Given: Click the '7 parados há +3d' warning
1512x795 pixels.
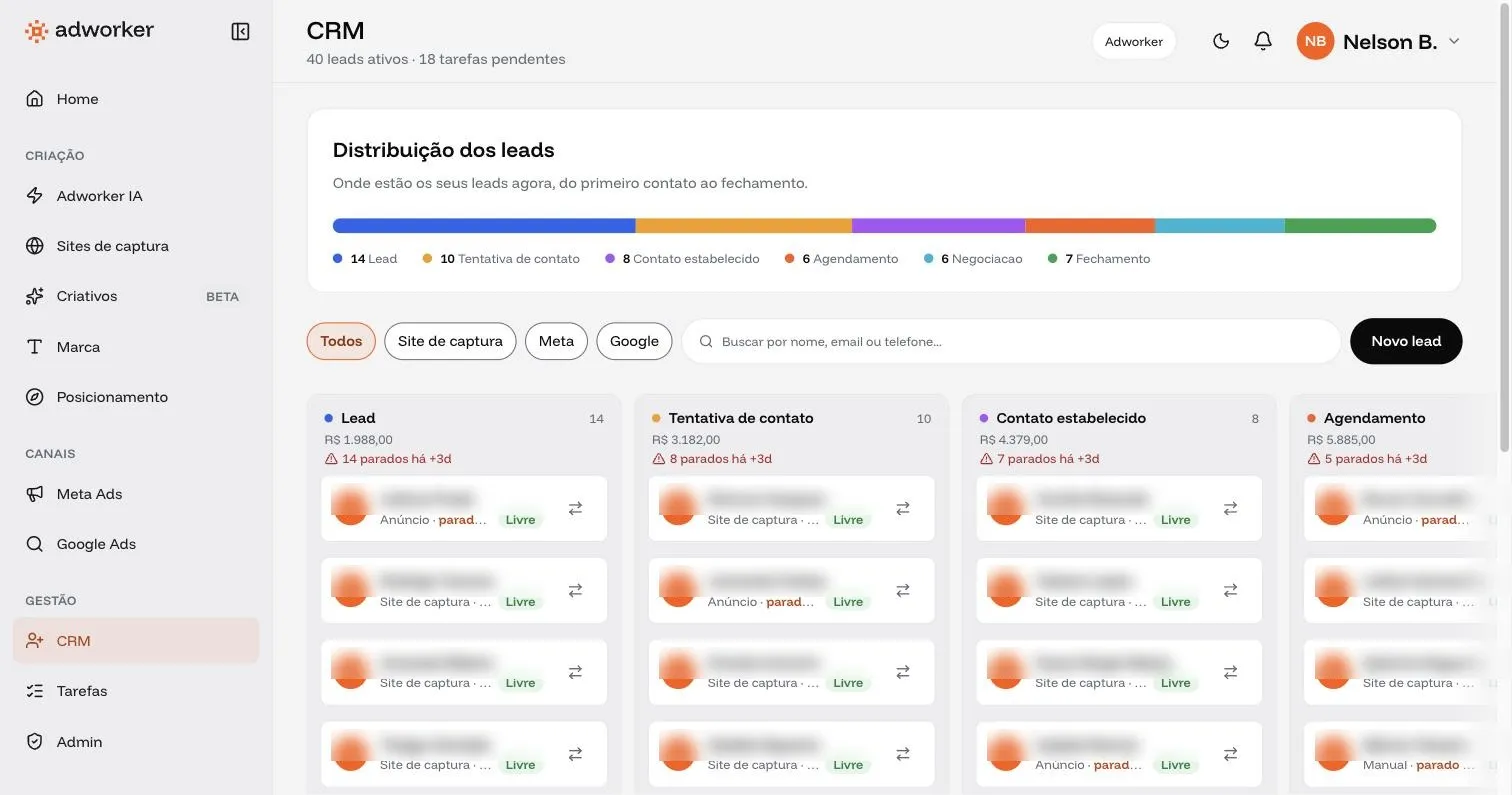Looking at the screenshot, I should coord(1040,459).
